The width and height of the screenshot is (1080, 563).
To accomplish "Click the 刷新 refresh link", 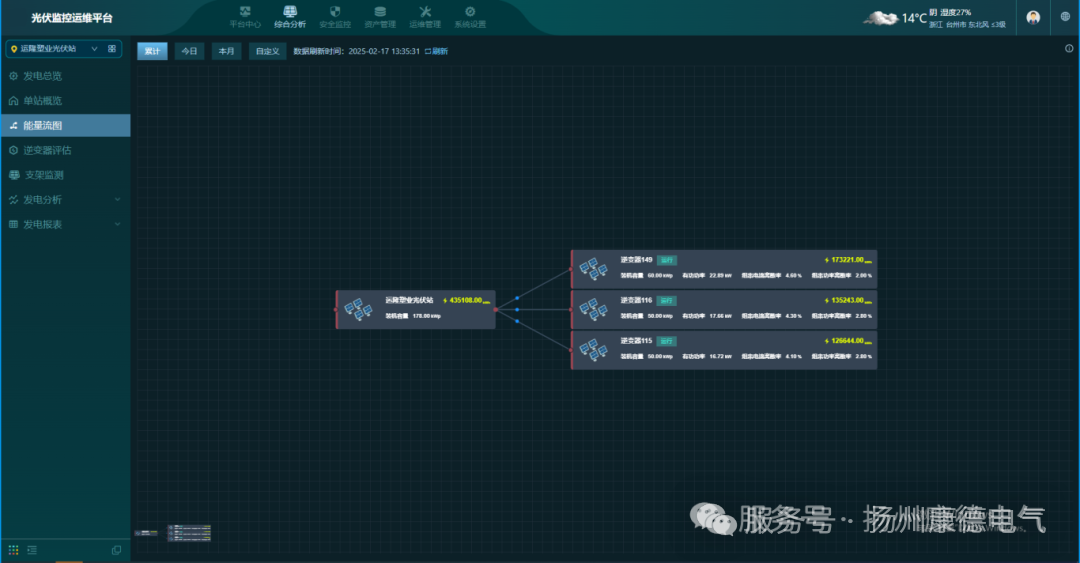I will coord(436,51).
